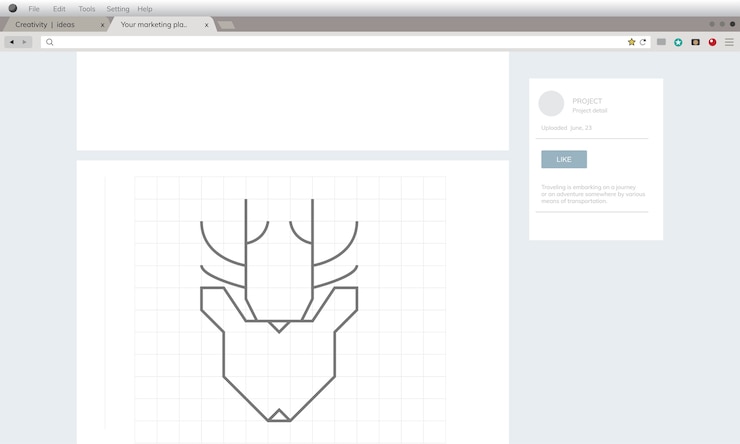The width and height of the screenshot is (740, 444).
Task: Open the red circle extension icon
Action: coord(713,42)
